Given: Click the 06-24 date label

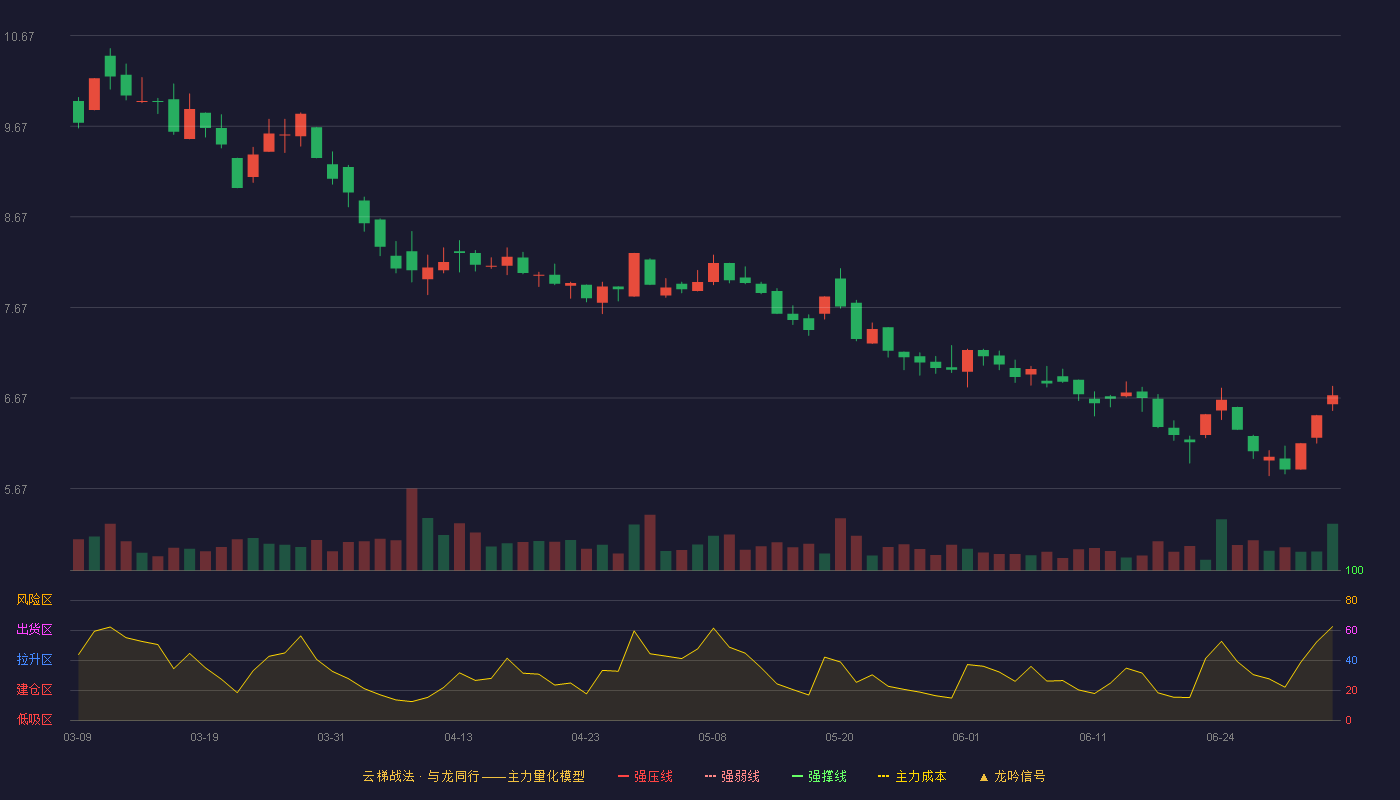Looking at the screenshot, I should 1220,737.
